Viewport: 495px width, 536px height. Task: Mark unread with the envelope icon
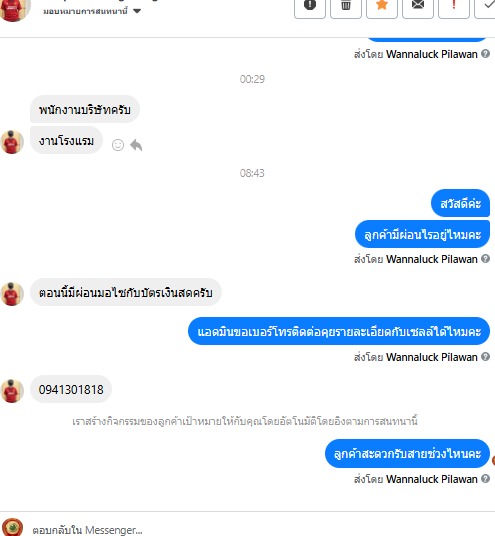[418, 6]
